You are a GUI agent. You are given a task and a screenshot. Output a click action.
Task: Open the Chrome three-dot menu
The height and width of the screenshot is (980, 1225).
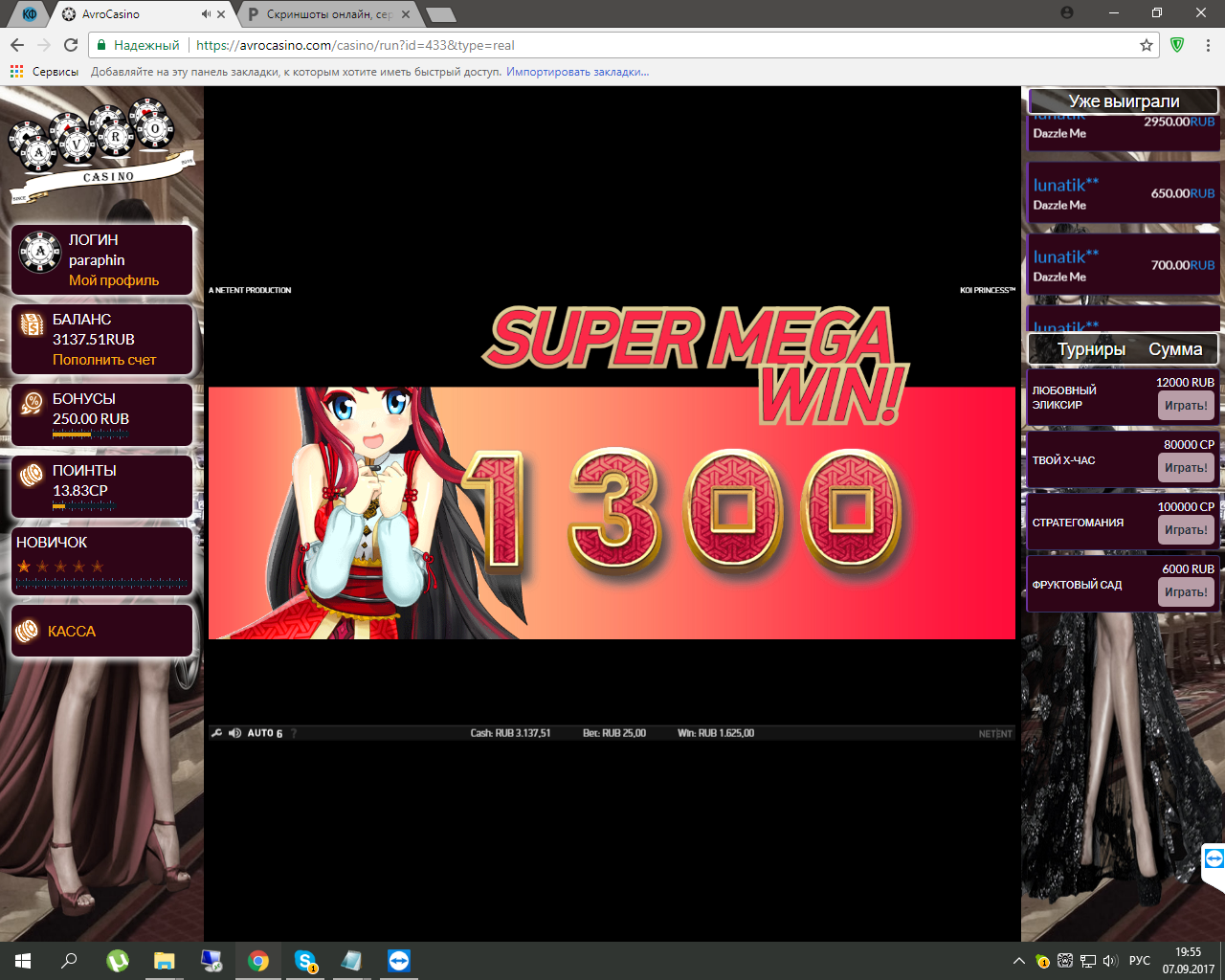[x=1208, y=45]
